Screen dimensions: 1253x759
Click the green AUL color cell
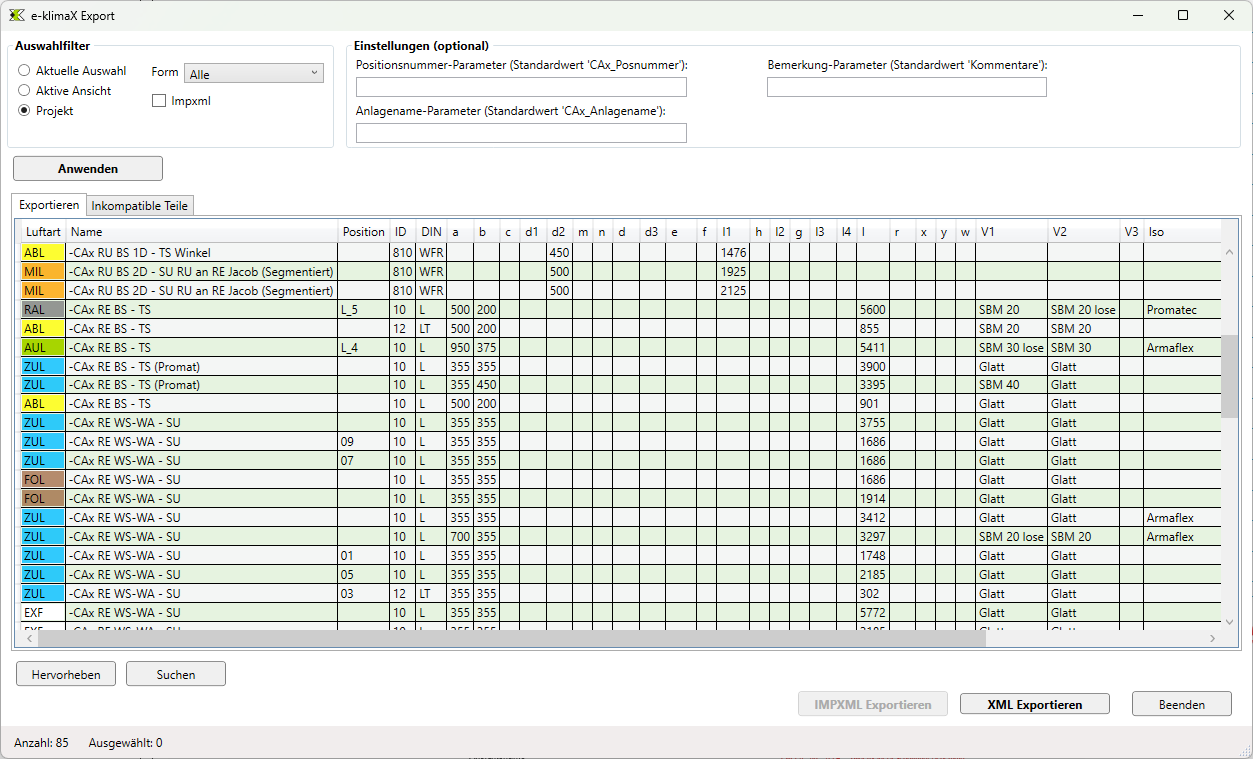click(42, 348)
